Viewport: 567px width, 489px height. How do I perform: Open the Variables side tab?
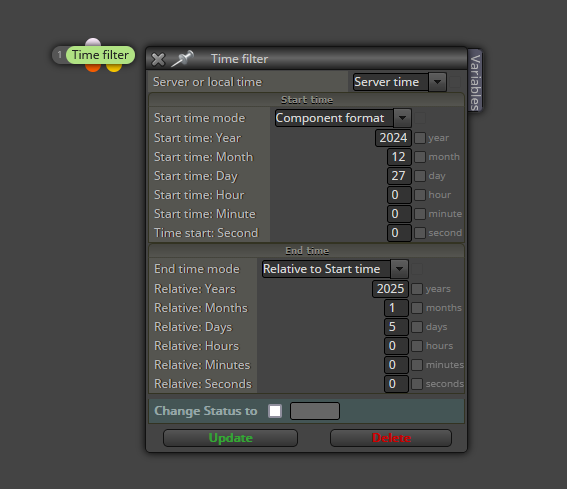[x=475, y=81]
